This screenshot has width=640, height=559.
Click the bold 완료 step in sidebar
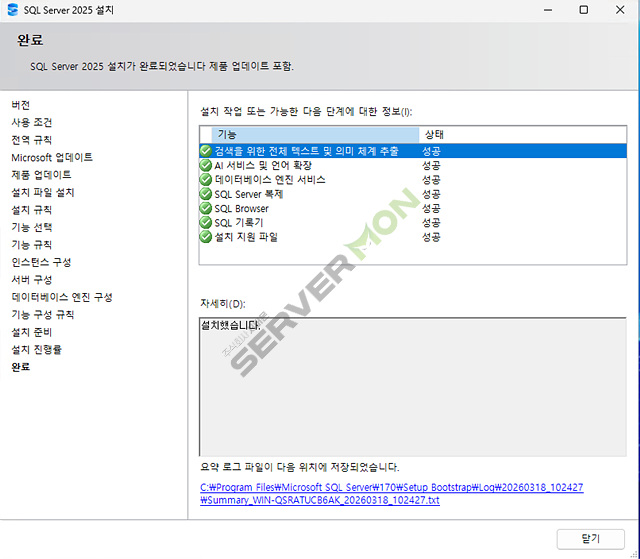(x=21, y=367)
